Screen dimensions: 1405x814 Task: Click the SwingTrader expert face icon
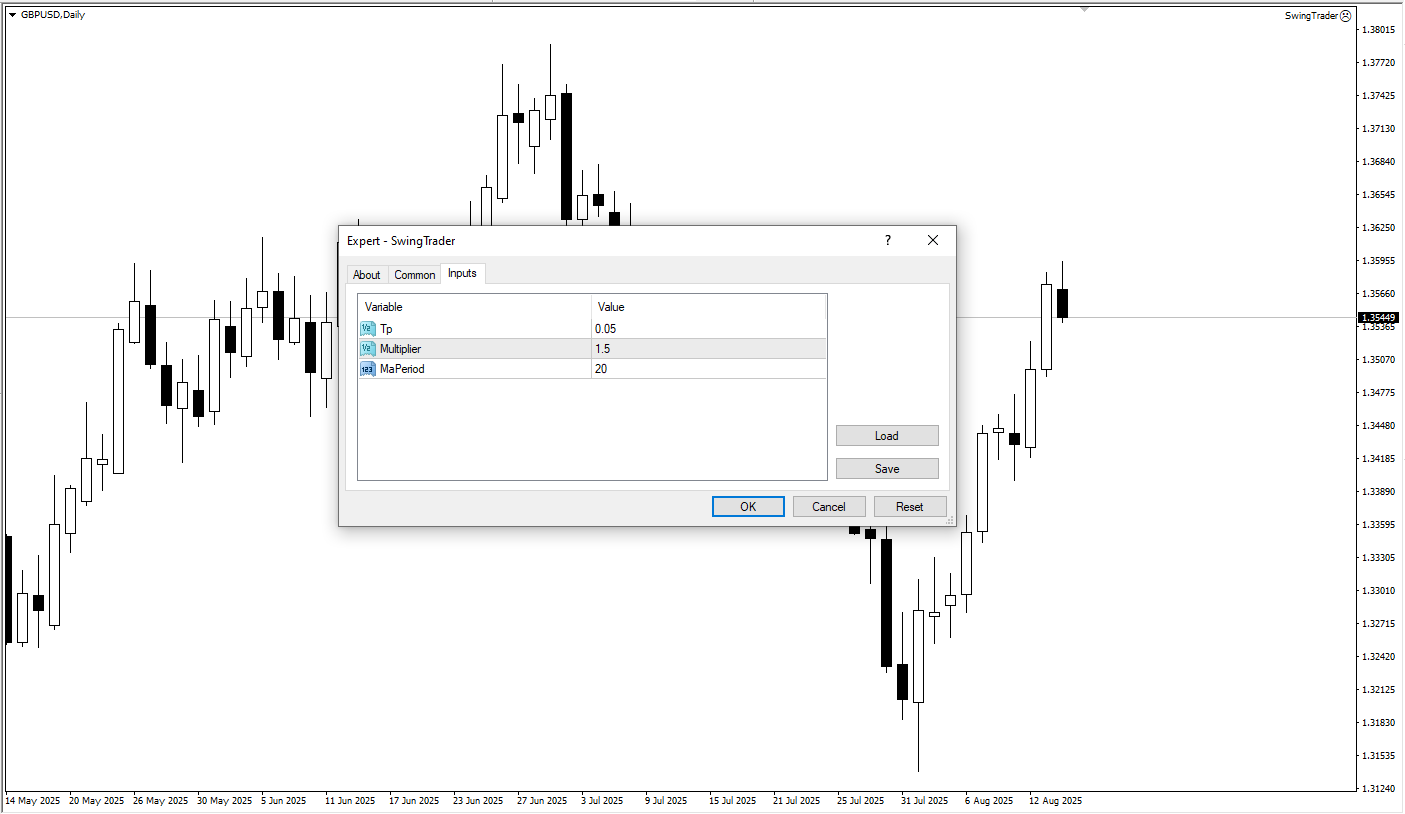(1346, 15)
